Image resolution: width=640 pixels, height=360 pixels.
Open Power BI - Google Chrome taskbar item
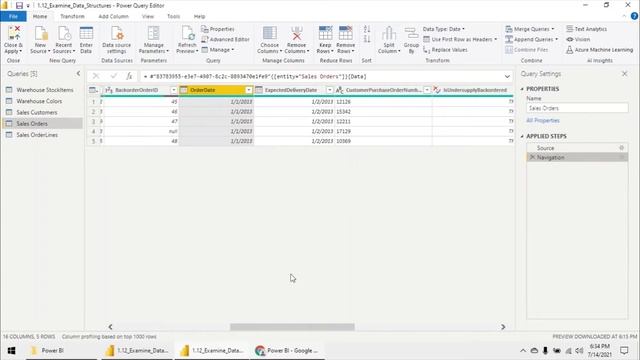click(x=287, y=350)
